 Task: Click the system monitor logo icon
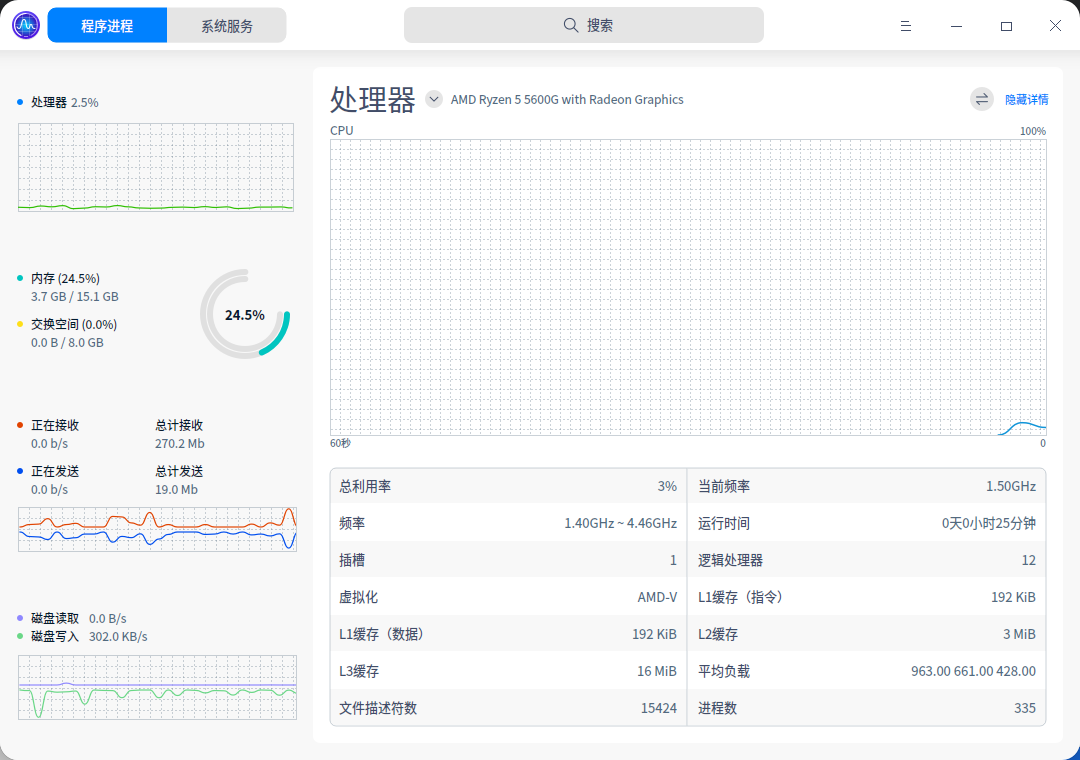point(25,24)
